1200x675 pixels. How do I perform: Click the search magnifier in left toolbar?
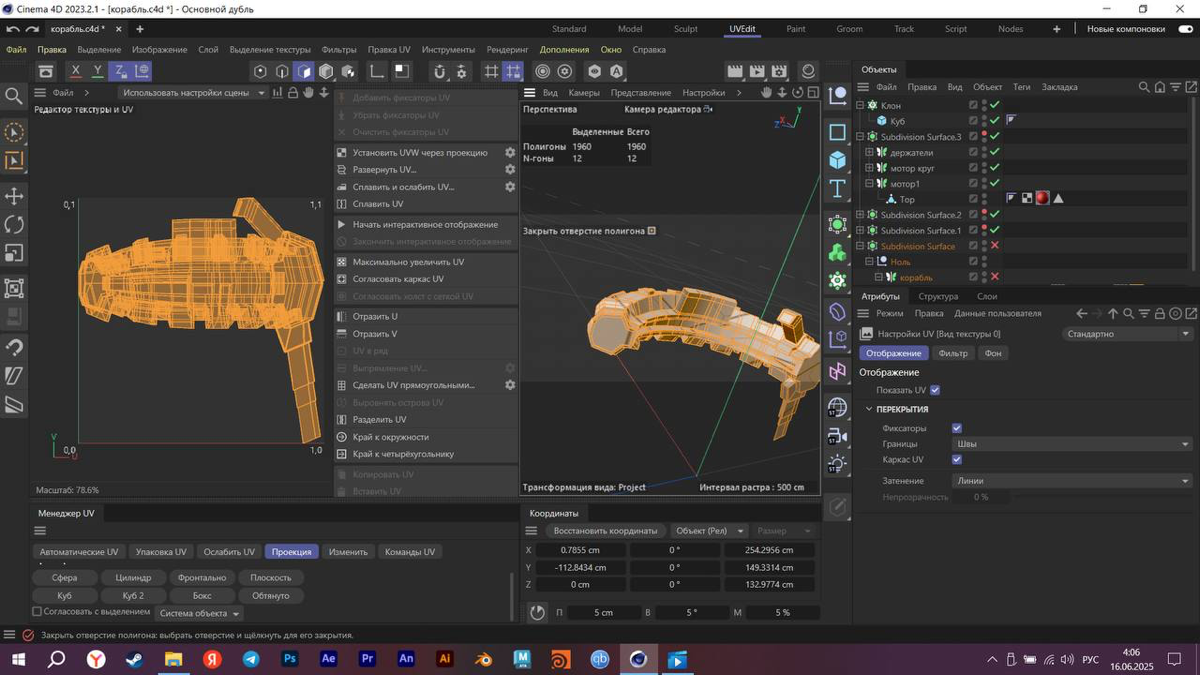[14, 96]
